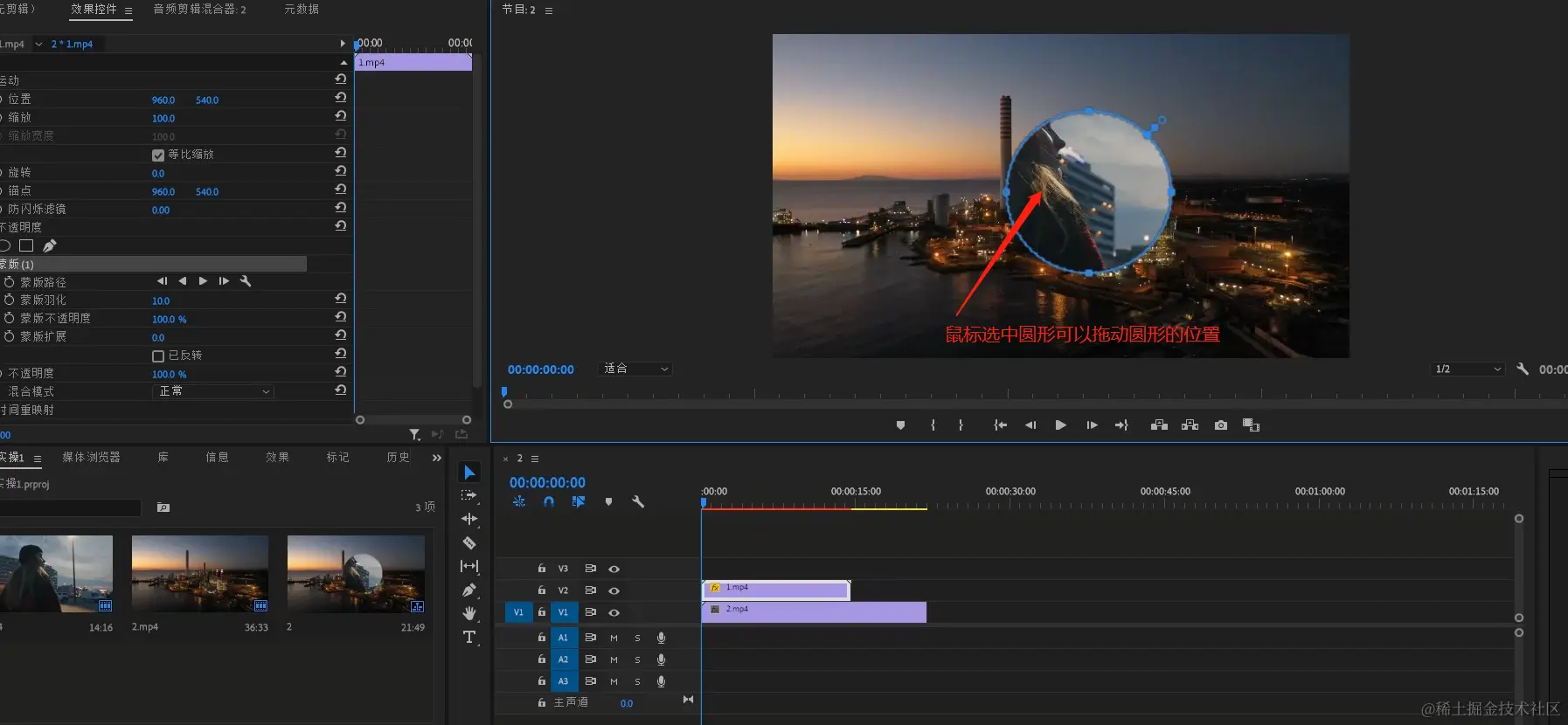The width and height of the screenshot is (1568, 725).
Task: Toggle snap in timeline magnet icon
Action: pos(549,501)
